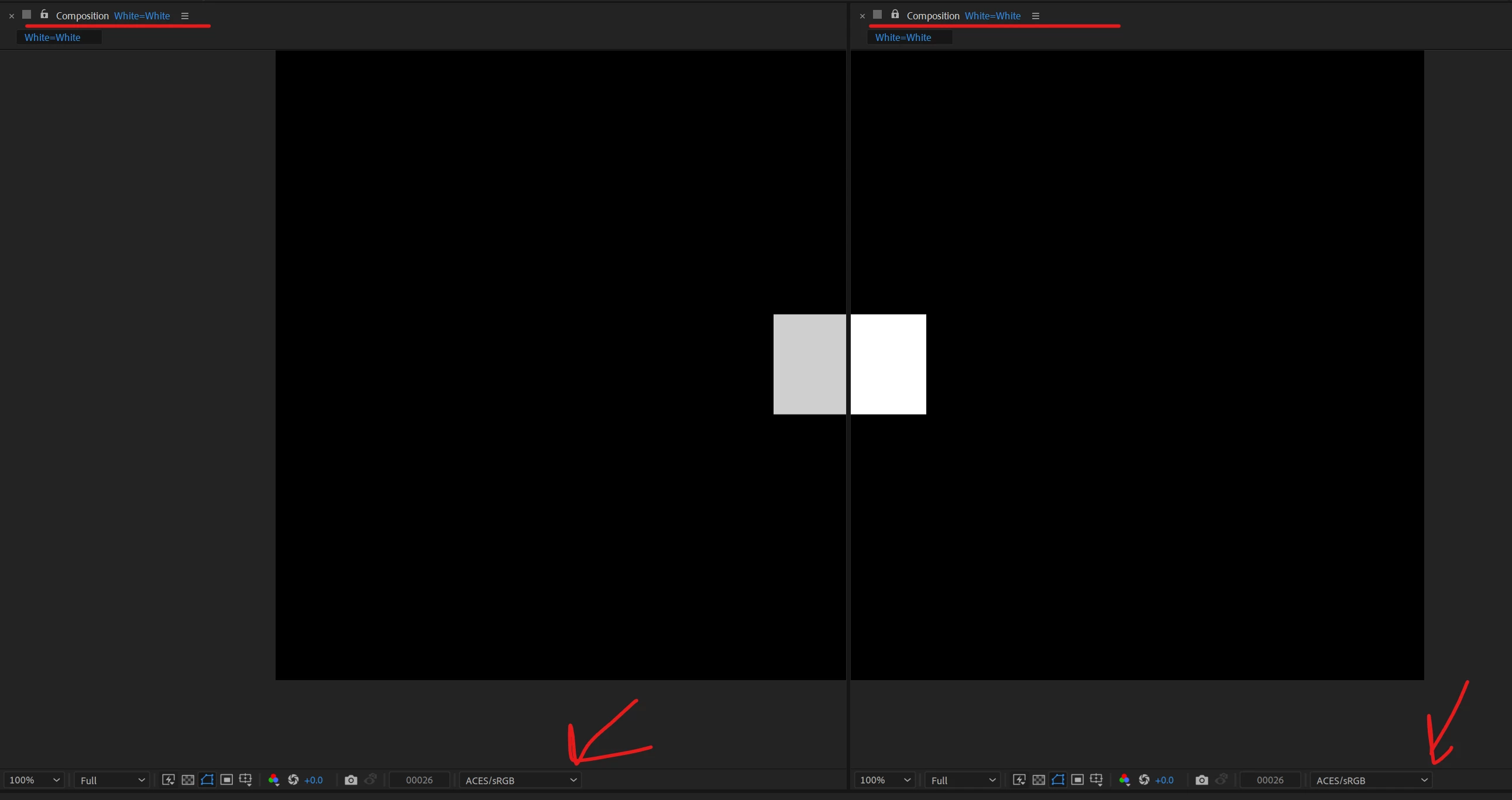Expand ACES/sRGB display dropdown in left viewer
Screen dimensions: 1512x800
coord(520,780)
